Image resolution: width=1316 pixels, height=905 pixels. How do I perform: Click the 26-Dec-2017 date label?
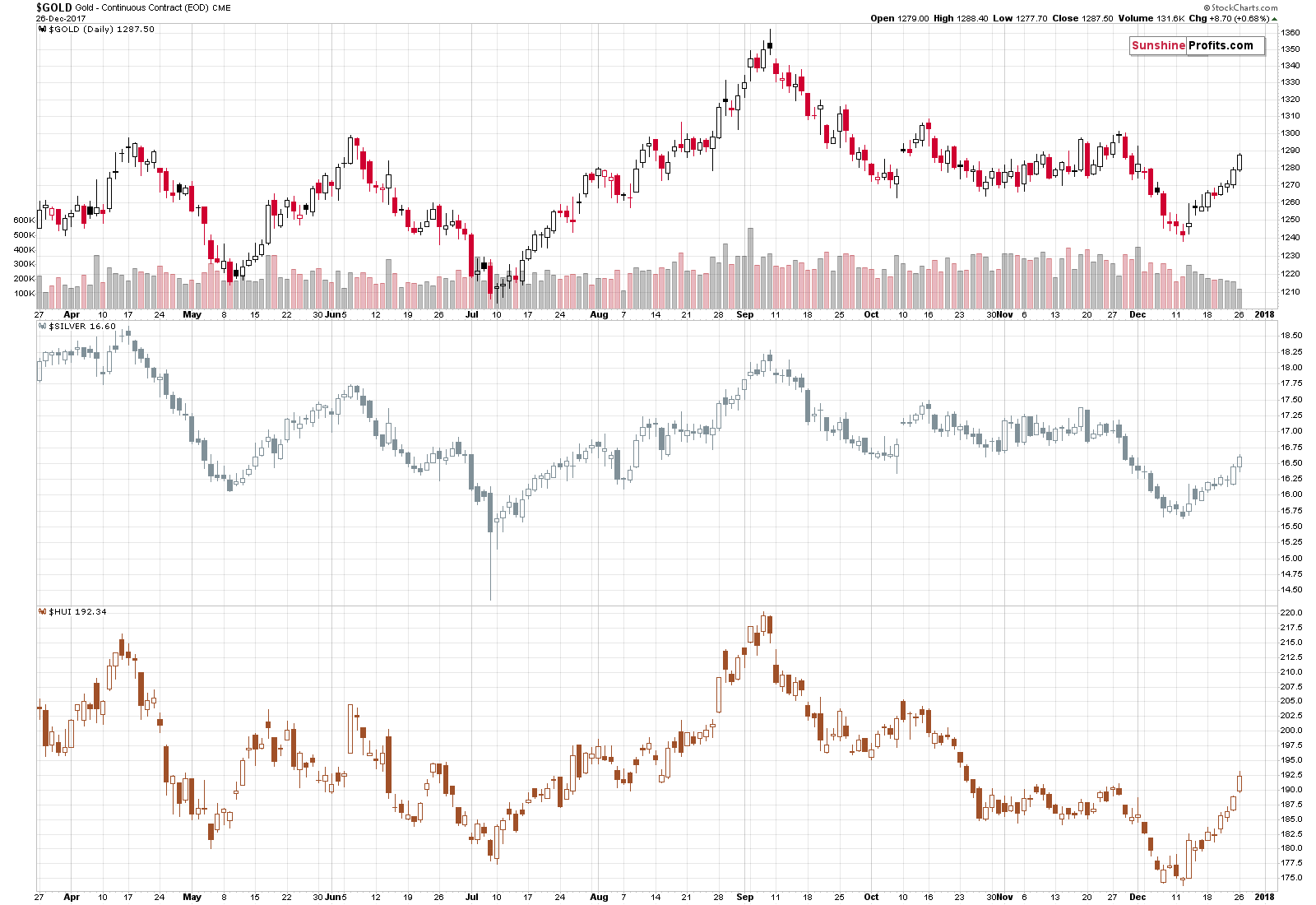click(x=61, y=18)
